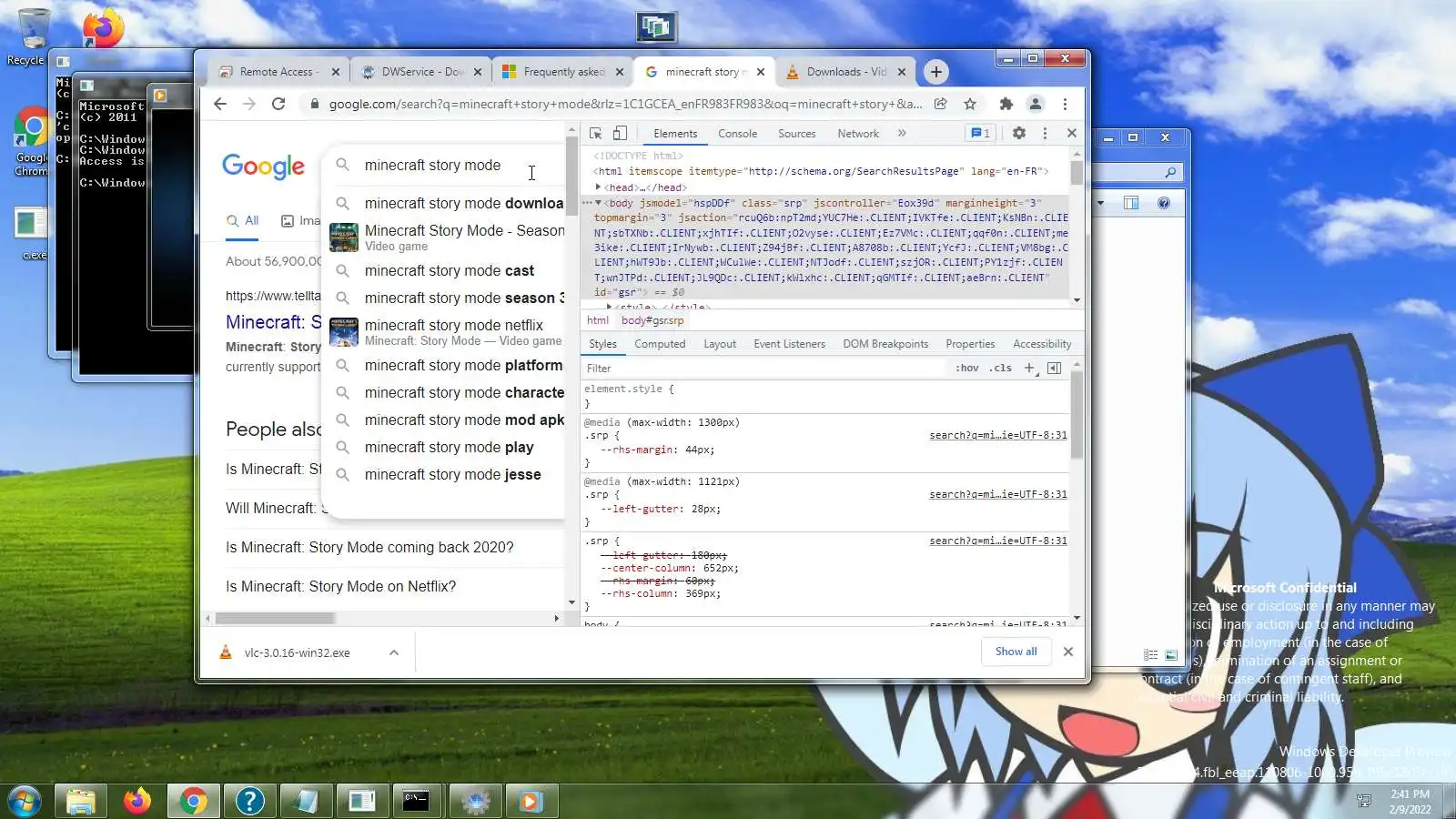Close the Chrome downloads bar
This screenshot has height=819, width=1456.
click(x=1068, y=652)
